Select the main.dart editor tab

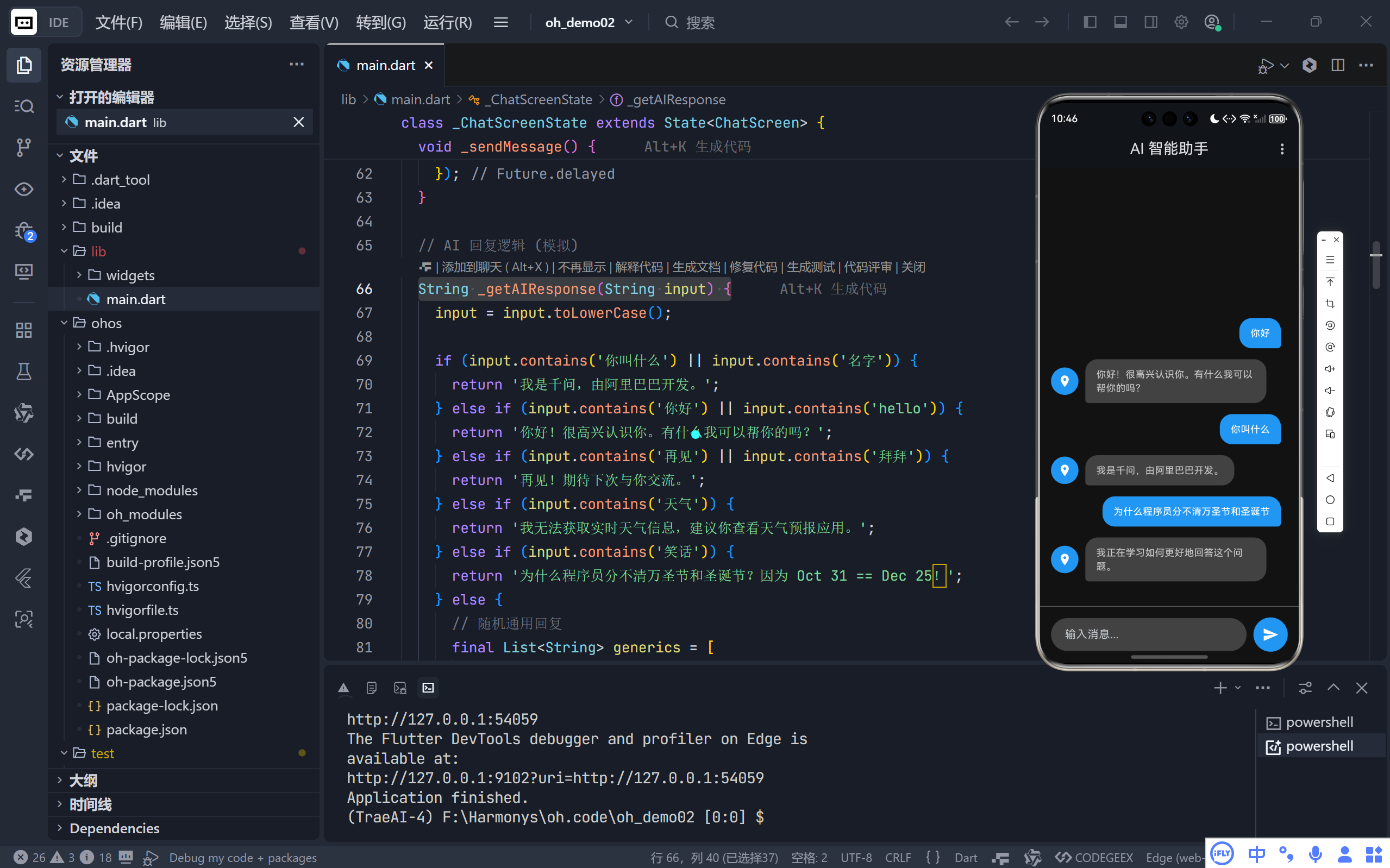(x=385, y=65)
